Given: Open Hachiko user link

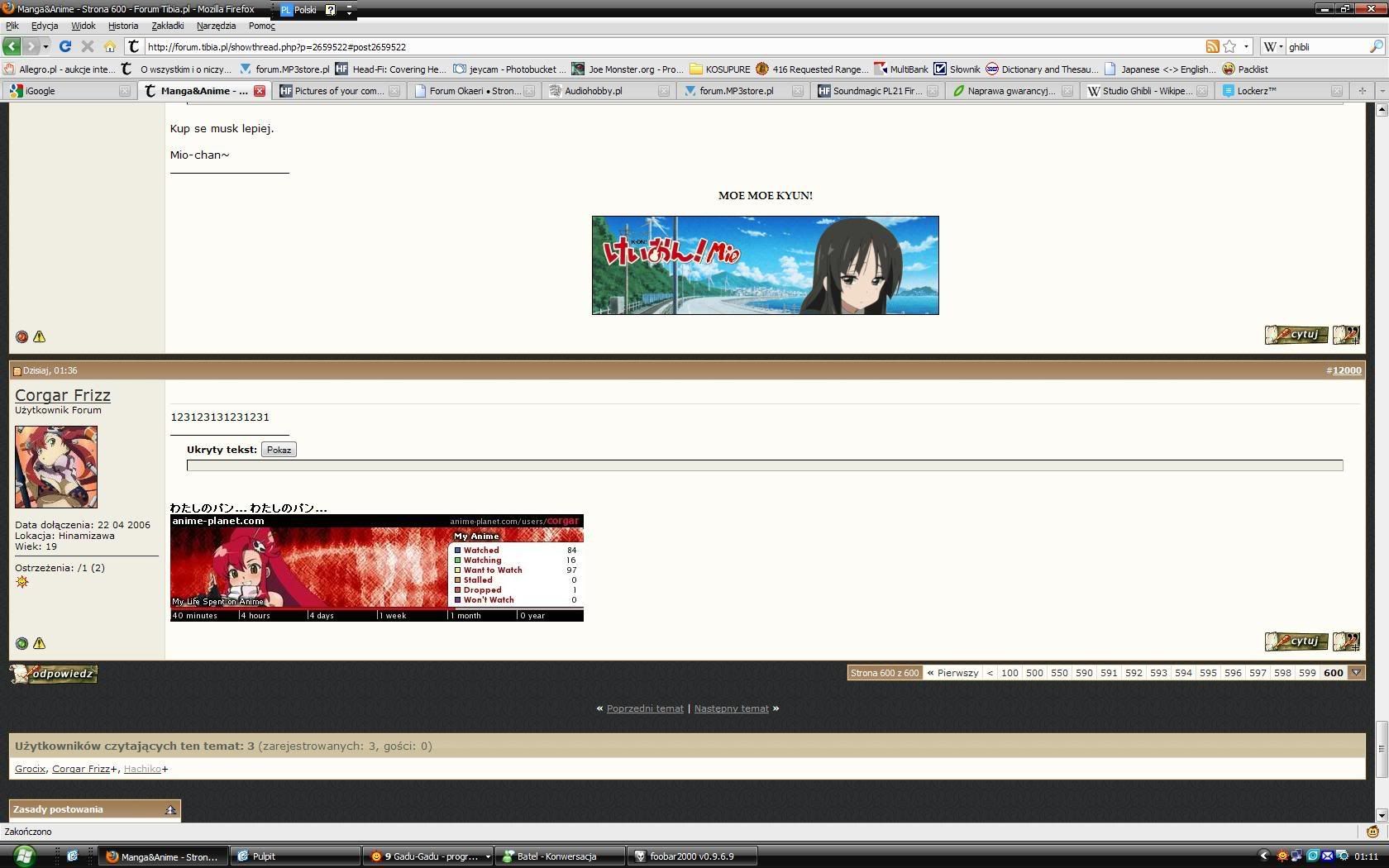Looking at the screenshot, I should (x=142, y=769).
